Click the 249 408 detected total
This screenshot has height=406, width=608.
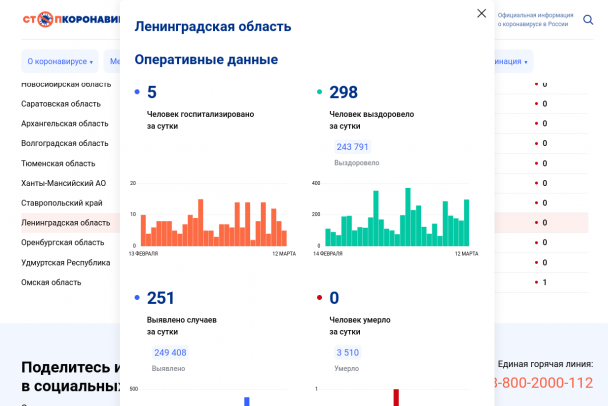tap(170, 352)
